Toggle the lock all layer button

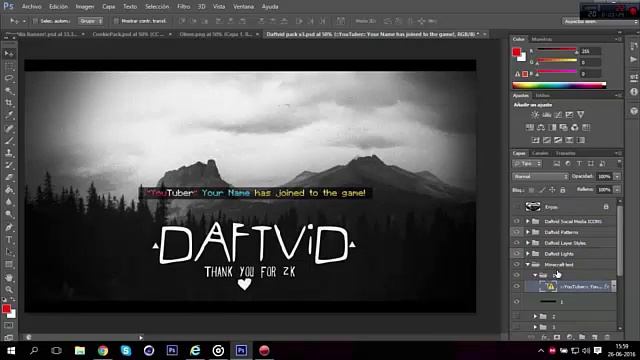(x=562, y=190)
